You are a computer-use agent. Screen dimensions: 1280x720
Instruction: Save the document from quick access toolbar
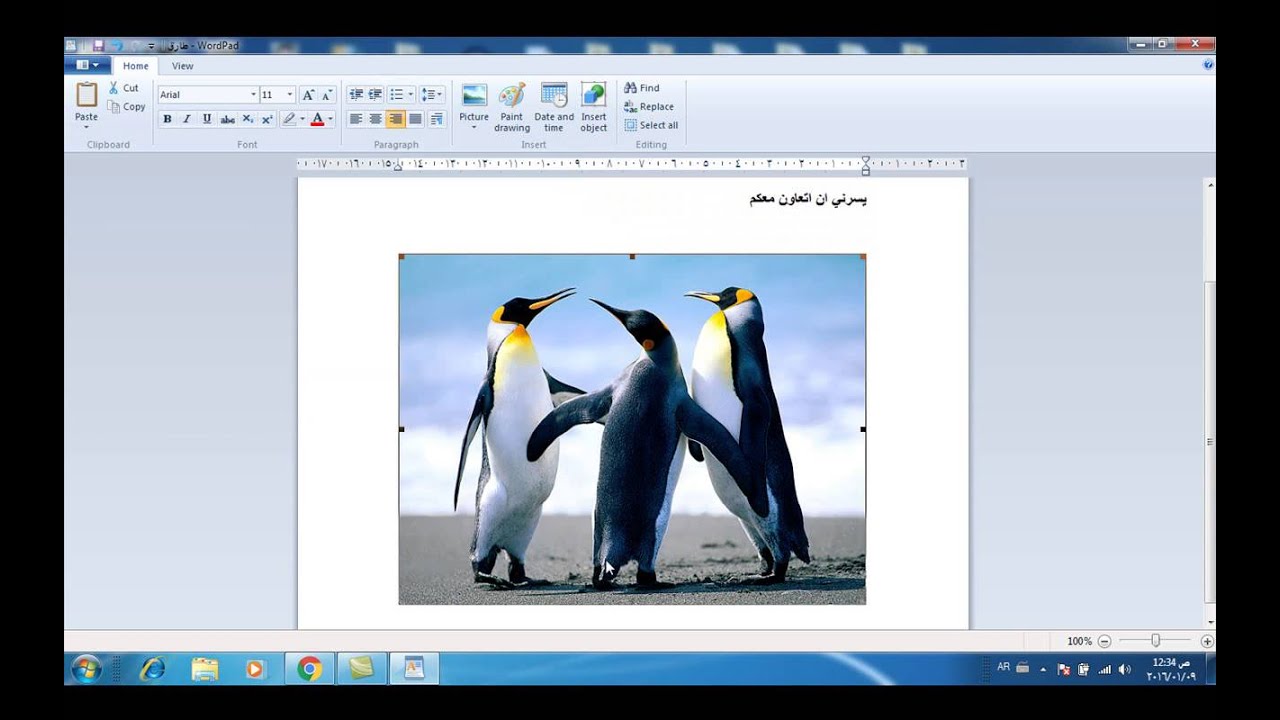point(98,46)
